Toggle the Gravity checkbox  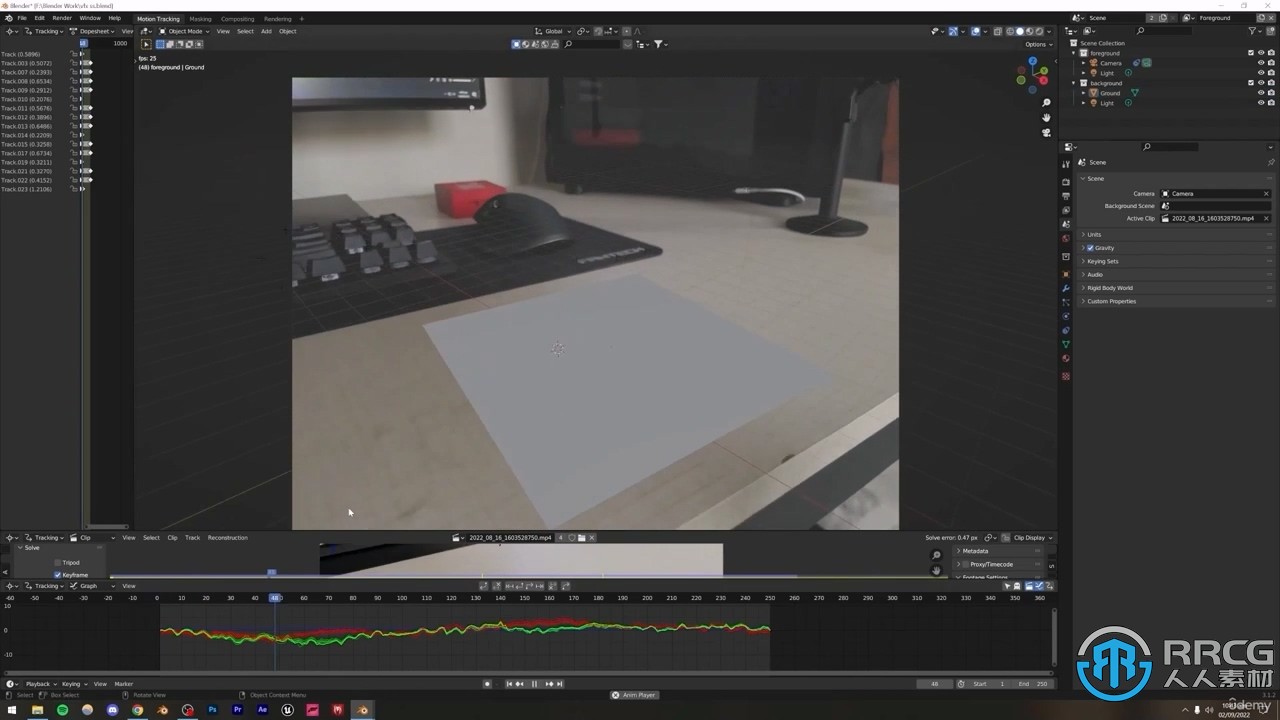point(1090,248)
